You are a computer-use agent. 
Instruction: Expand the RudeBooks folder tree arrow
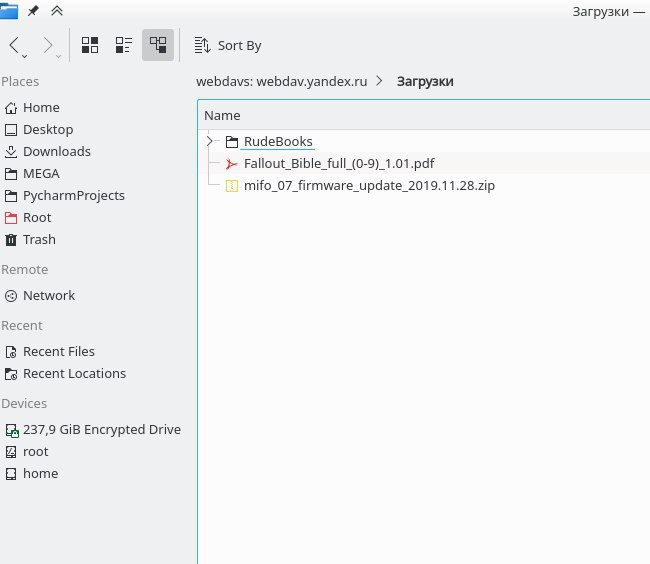coord(210,141)
